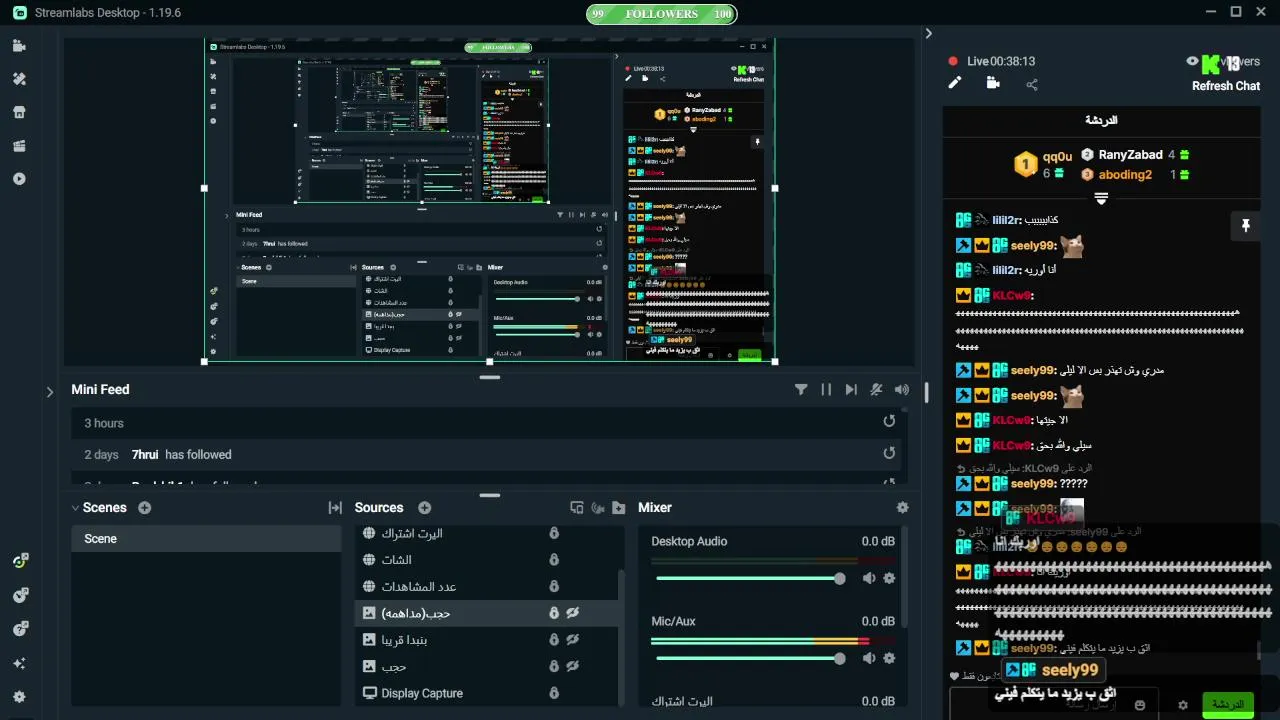
Task: Share the stream using share icon
Action: (x=1032, y=85)
